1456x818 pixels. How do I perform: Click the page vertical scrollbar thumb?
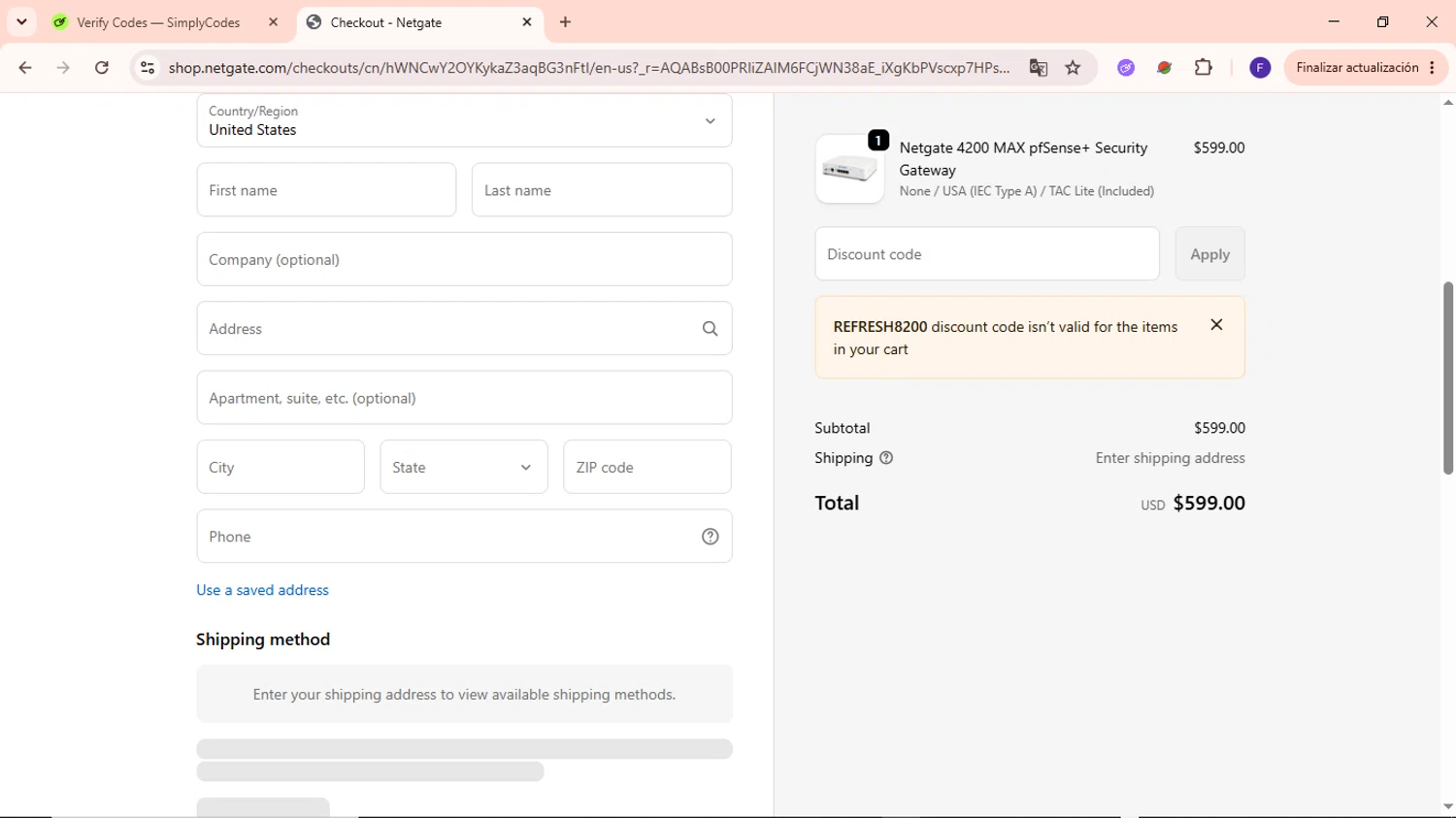pyautogui.click(x=1448, y=378)
